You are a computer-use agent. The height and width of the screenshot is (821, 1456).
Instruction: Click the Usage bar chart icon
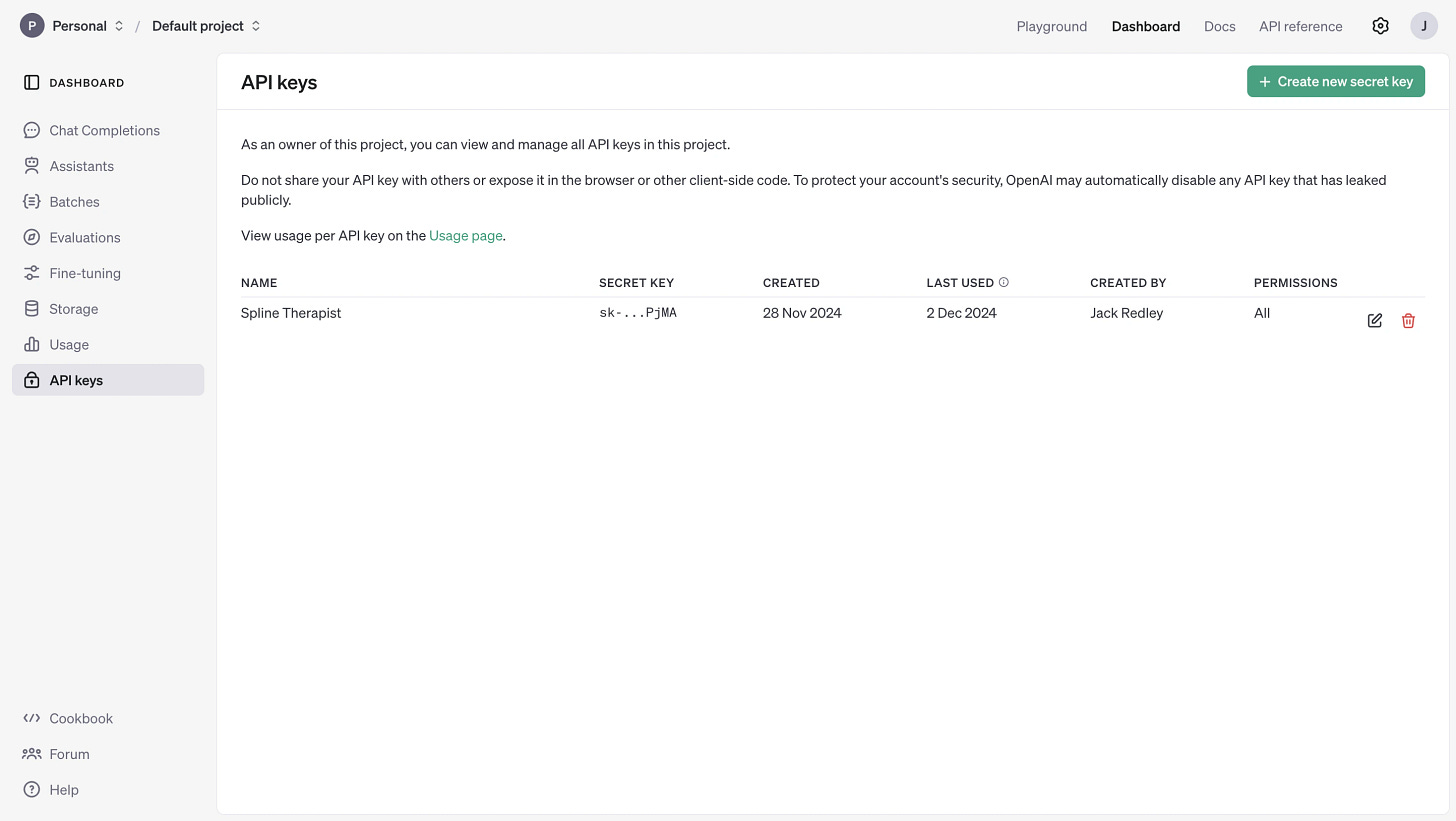pyautogui.click(x=32, y=345)
